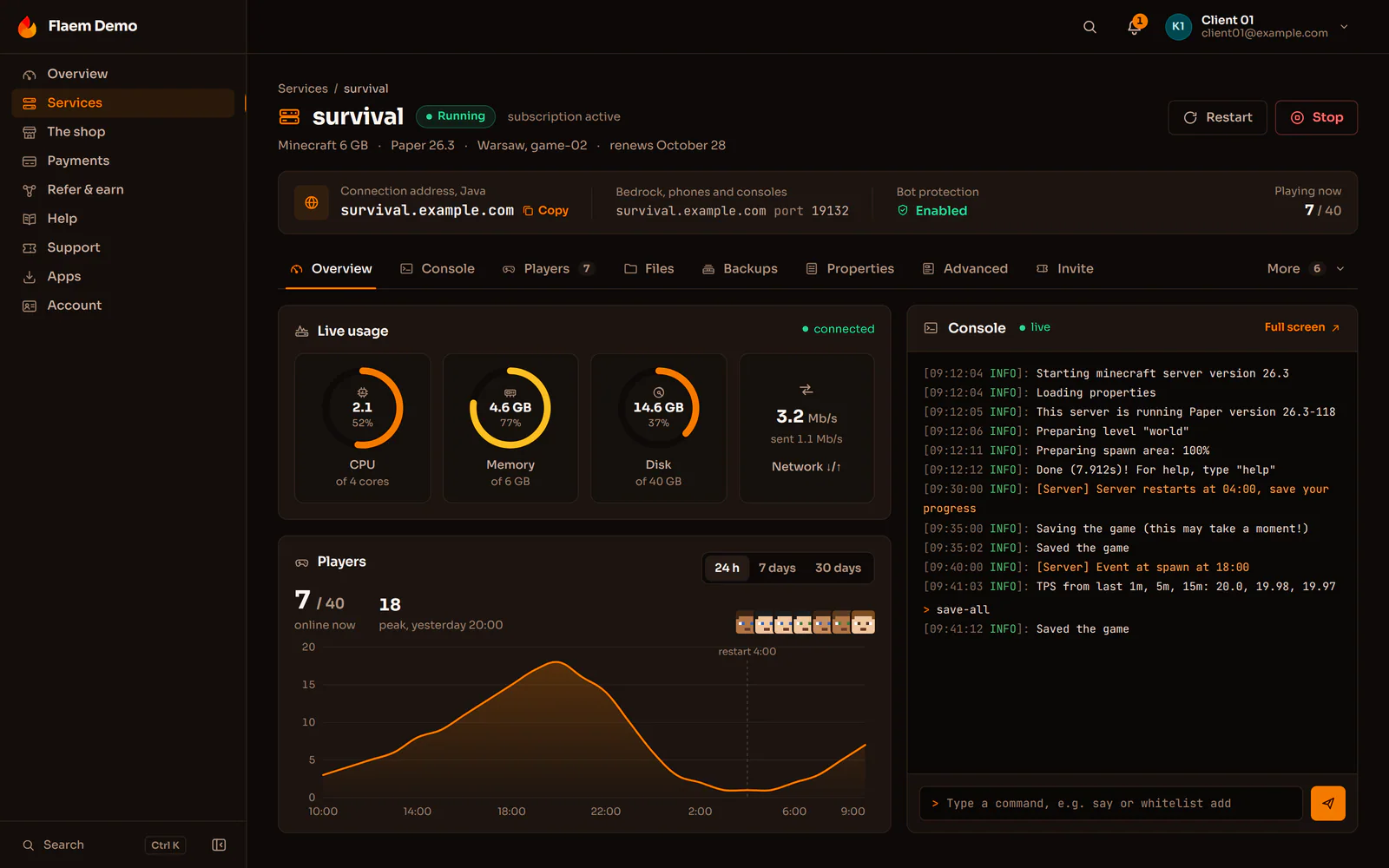Click the Live usage panel icon
1389x868 pixels.
pyautogui.click(x=302, y=331)
